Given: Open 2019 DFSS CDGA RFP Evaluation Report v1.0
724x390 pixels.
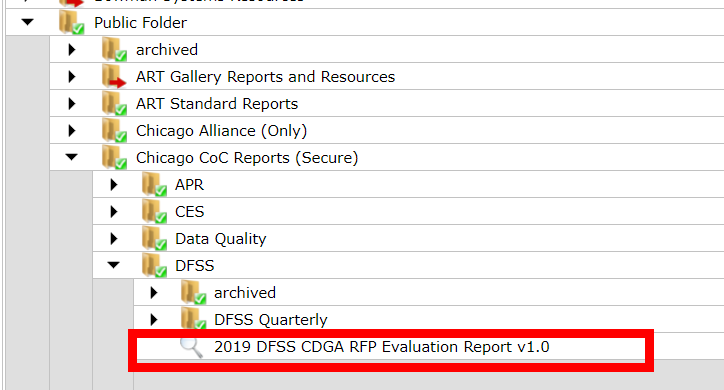Looking at the screenshot, I should coord(381,347).
